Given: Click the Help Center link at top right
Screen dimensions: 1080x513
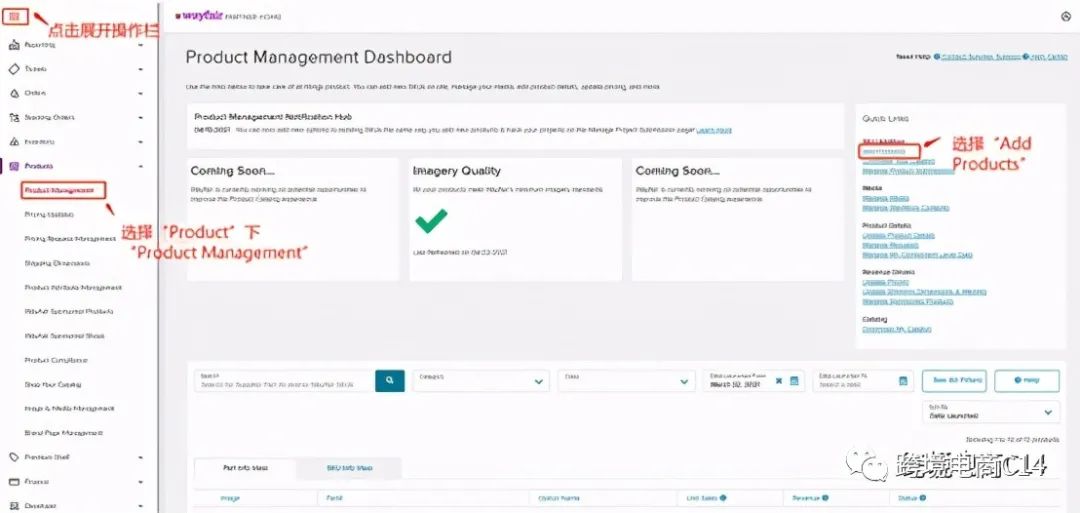Looking at the screenshot, I should tap(1048, 56).
